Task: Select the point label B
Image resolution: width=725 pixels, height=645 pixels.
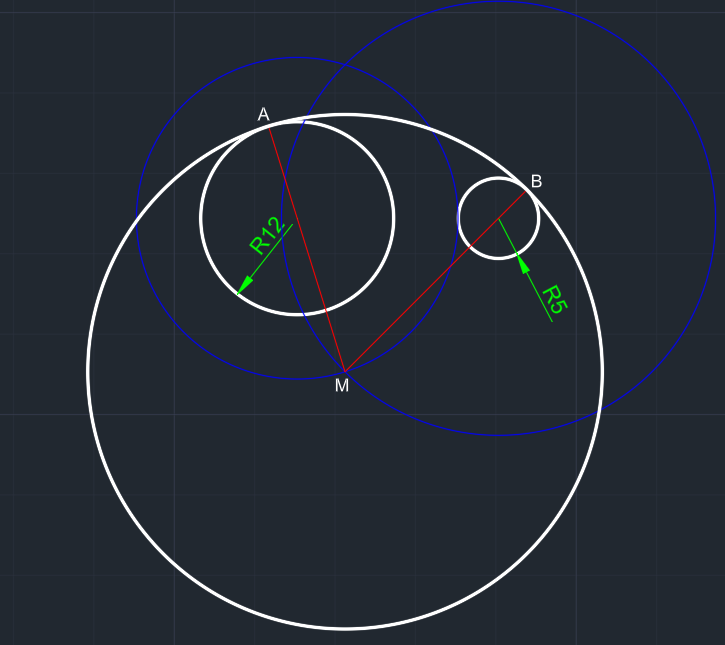Action: [536, 181]
